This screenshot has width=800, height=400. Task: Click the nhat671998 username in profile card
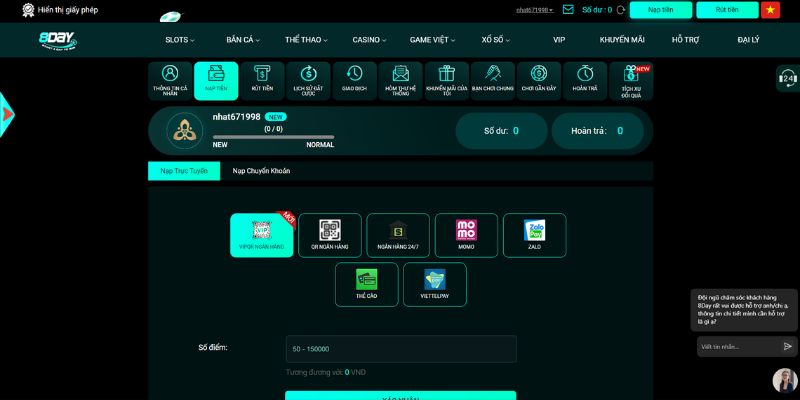237,117
